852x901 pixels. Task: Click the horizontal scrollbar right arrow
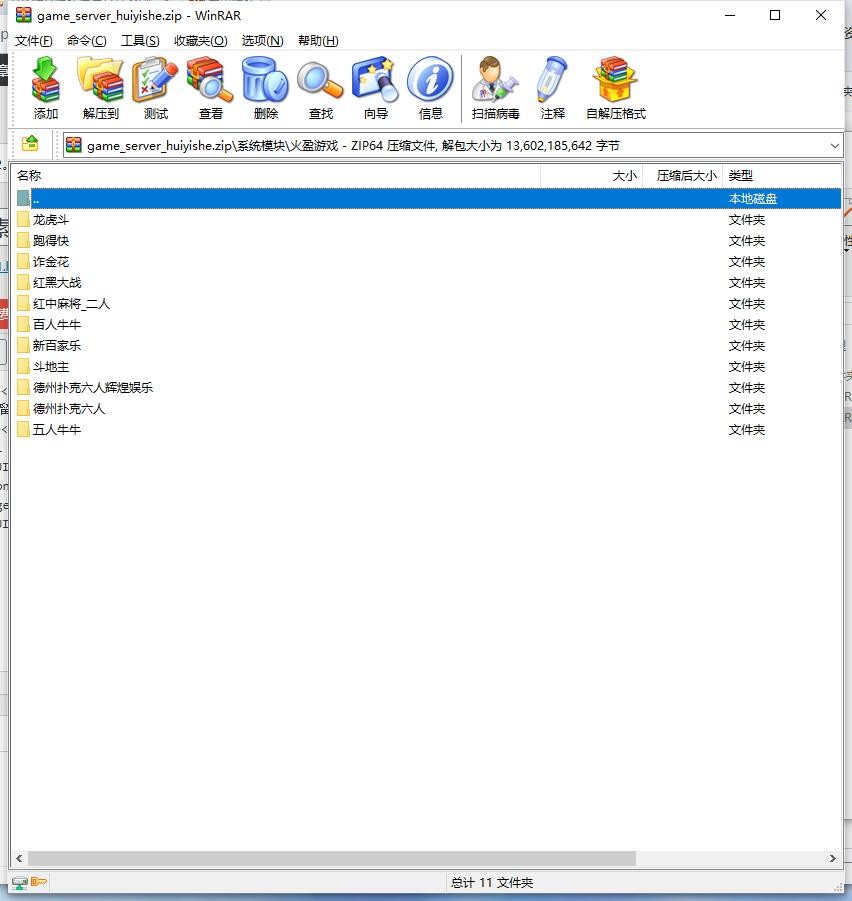tap(833, 858)
